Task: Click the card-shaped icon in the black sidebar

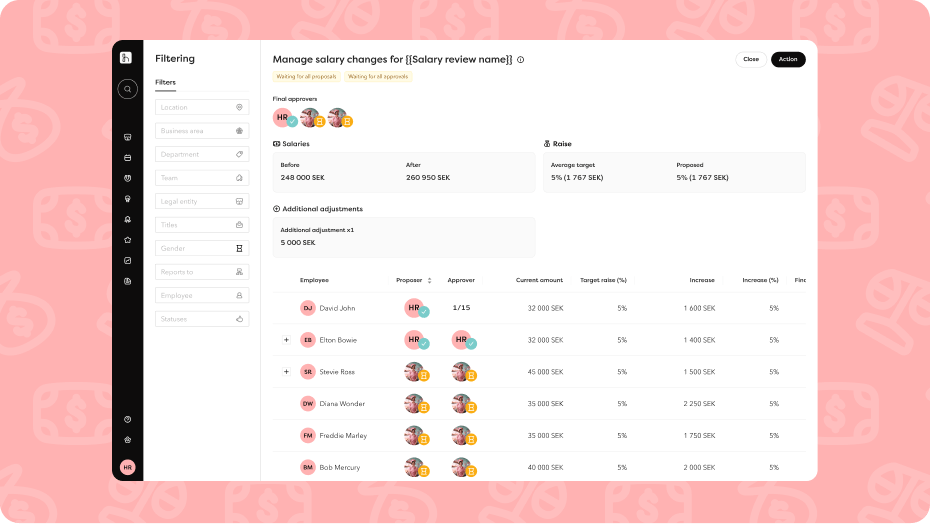Action: [128, 158]
